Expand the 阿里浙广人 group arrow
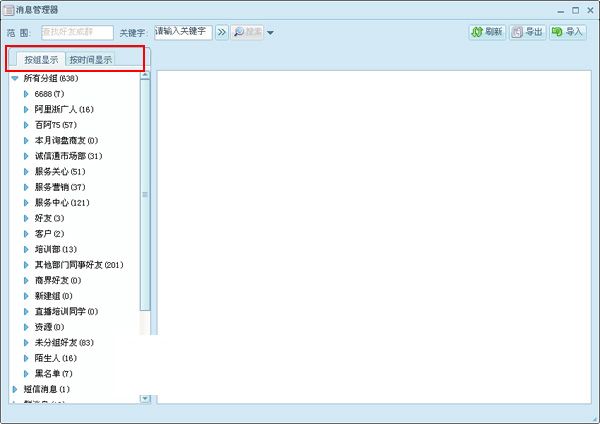Viewport: 600px width, 424px height. [x=26, y=109]
